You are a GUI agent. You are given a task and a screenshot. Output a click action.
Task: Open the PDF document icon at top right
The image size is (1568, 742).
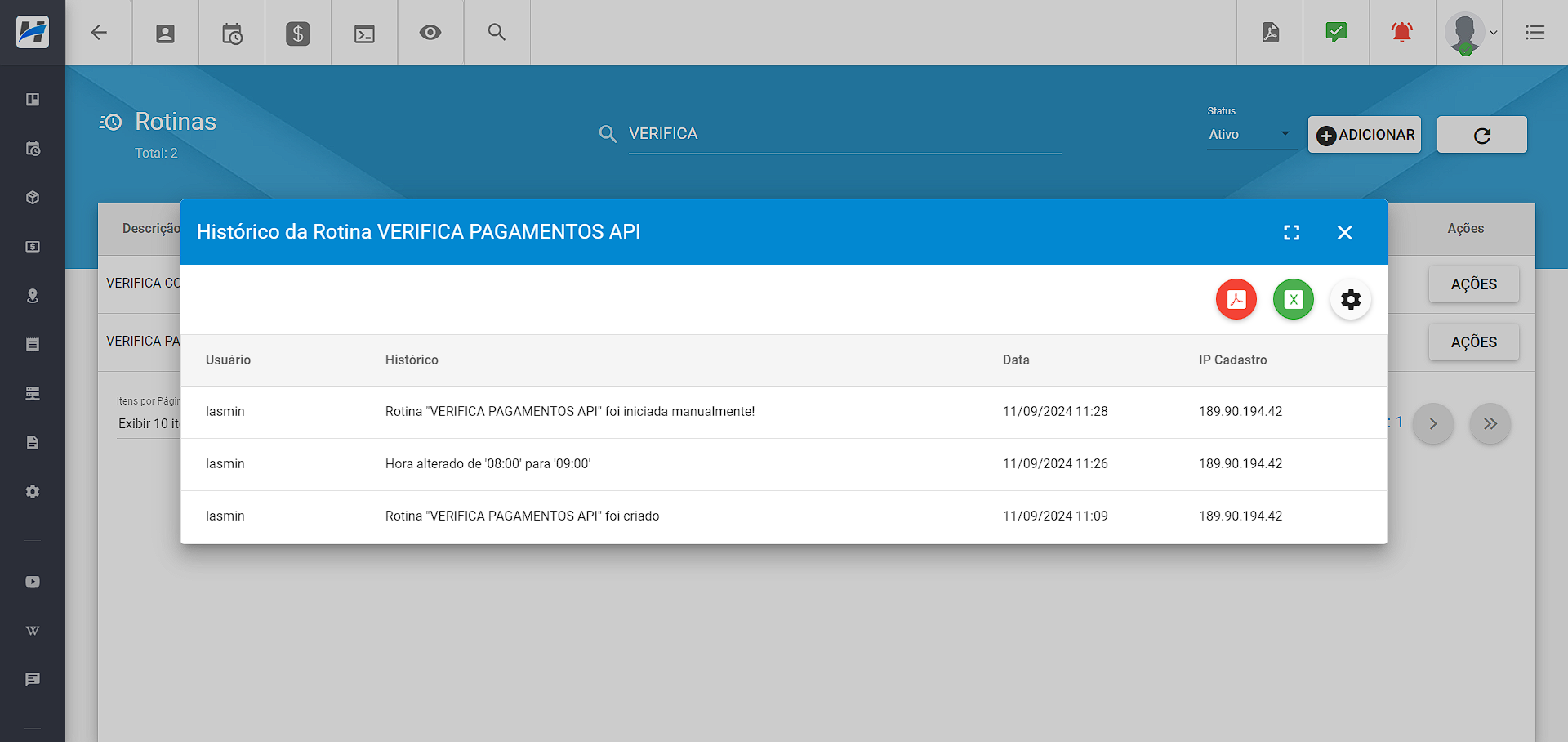[x=1271, y=33]
